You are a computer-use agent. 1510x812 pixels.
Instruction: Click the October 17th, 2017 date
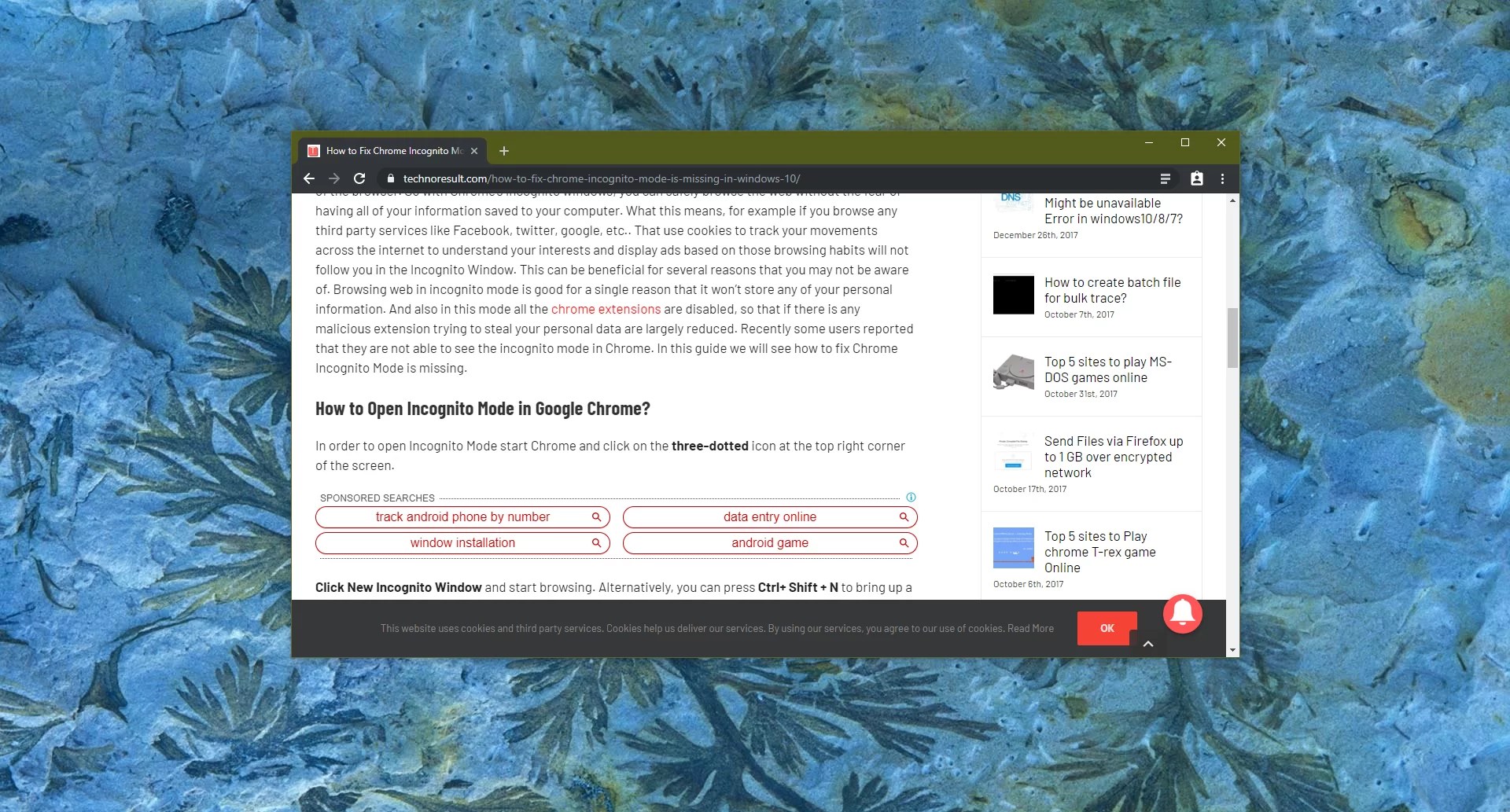point(1029,489)
